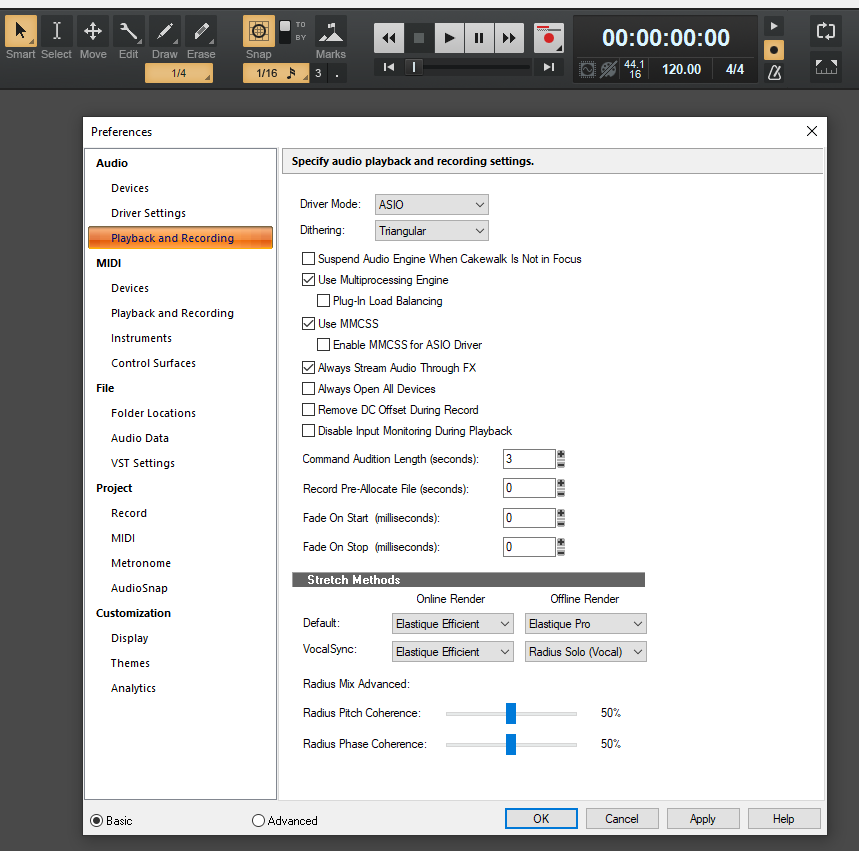Image resolution: width=859 pixels, height=851 pixels.
Task: Select the Draw pencil tool
Action: click(x=164, y=31)
